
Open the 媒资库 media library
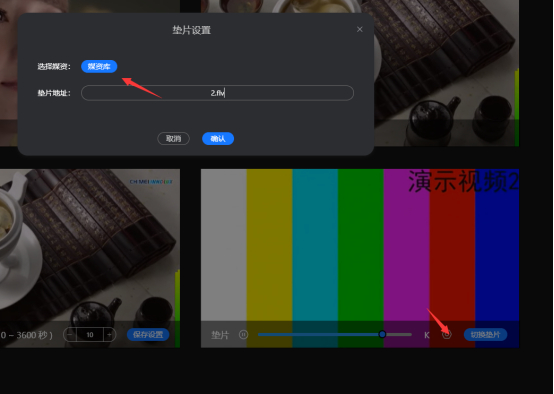pos(99,66)
